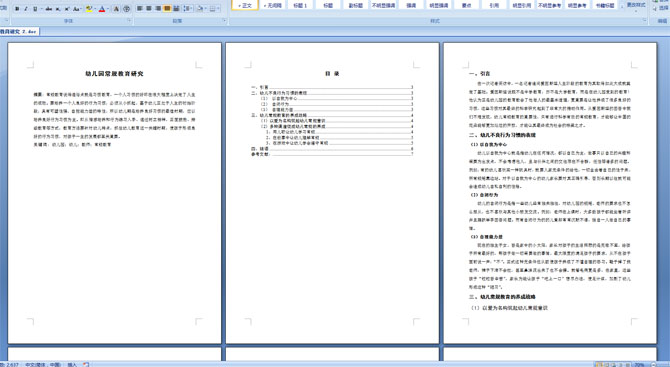Toggle bold formatting in the ribbon
Image resolution: width=670 pixels, height=367 pixels.
coord(17,9)
